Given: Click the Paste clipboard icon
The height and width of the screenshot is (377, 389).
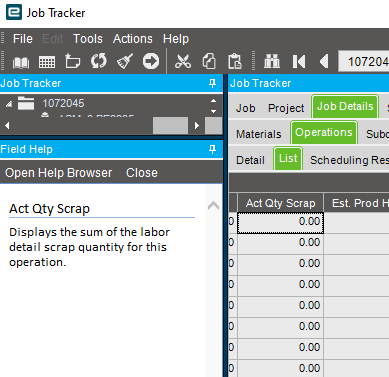Looking at the screenshot, I should coord(235,61).
